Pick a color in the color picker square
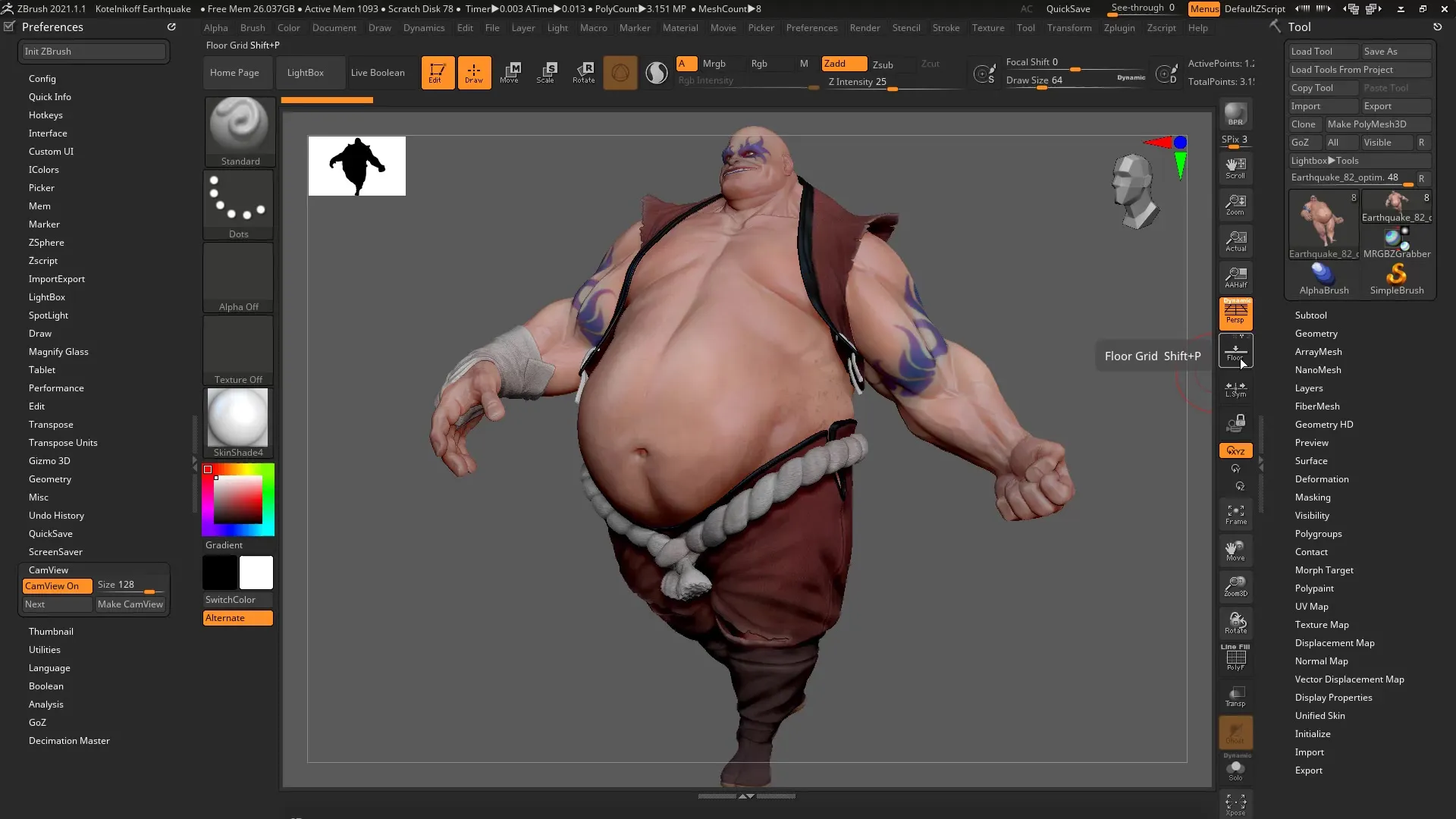The height and width of the screenshot is (819, 1456). [x=237, y=500]
